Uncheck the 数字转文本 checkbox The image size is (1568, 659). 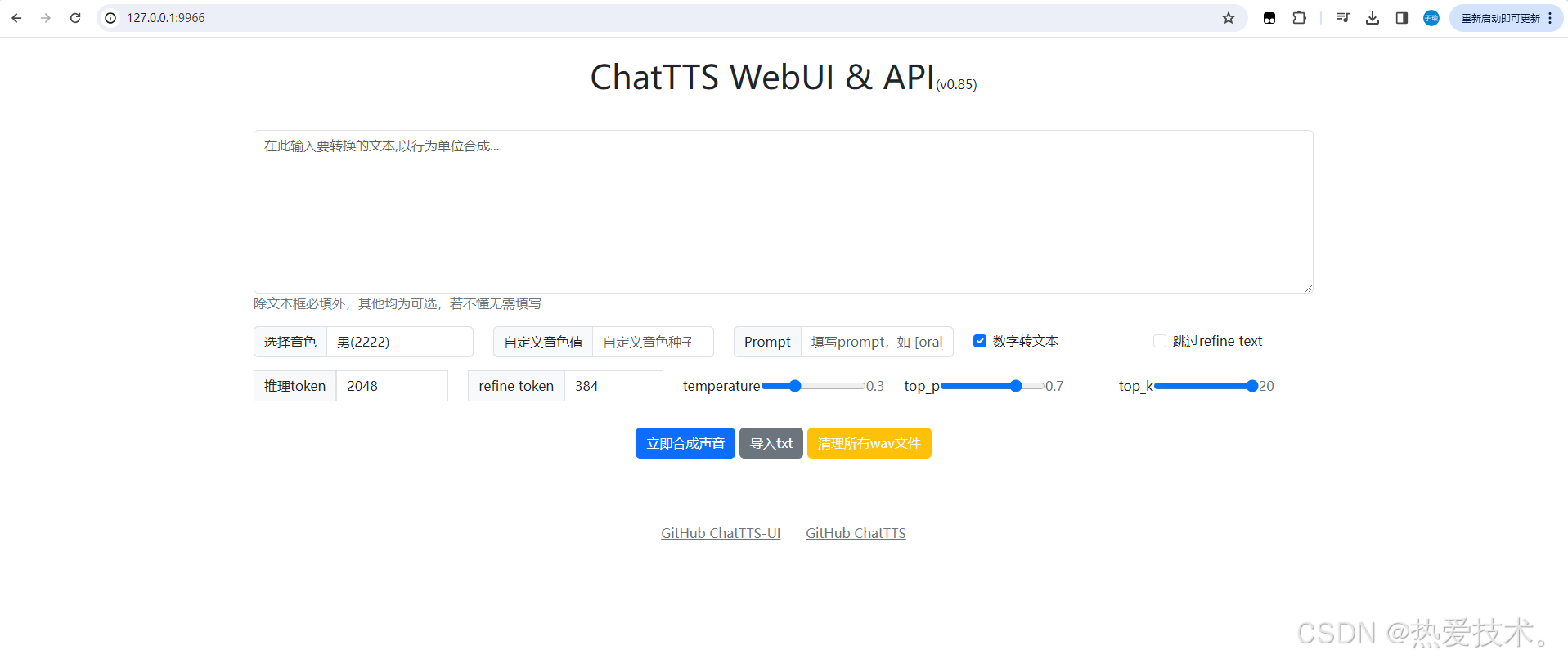980,341
